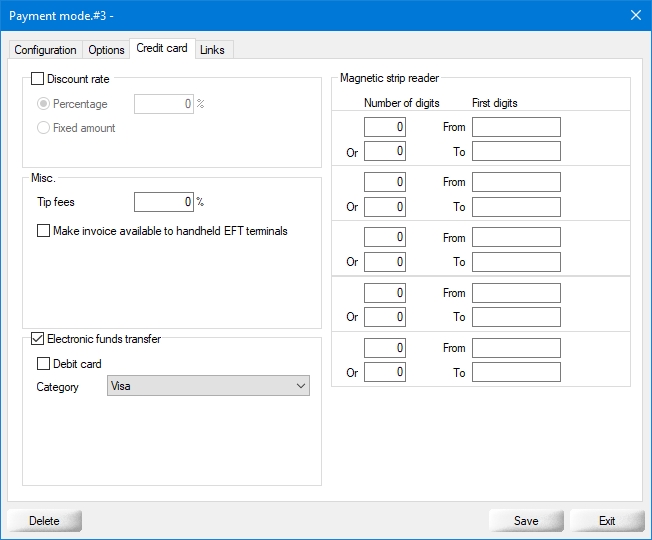
Task: Enable the Discount rate checkbox
Action: coord(38,79)
